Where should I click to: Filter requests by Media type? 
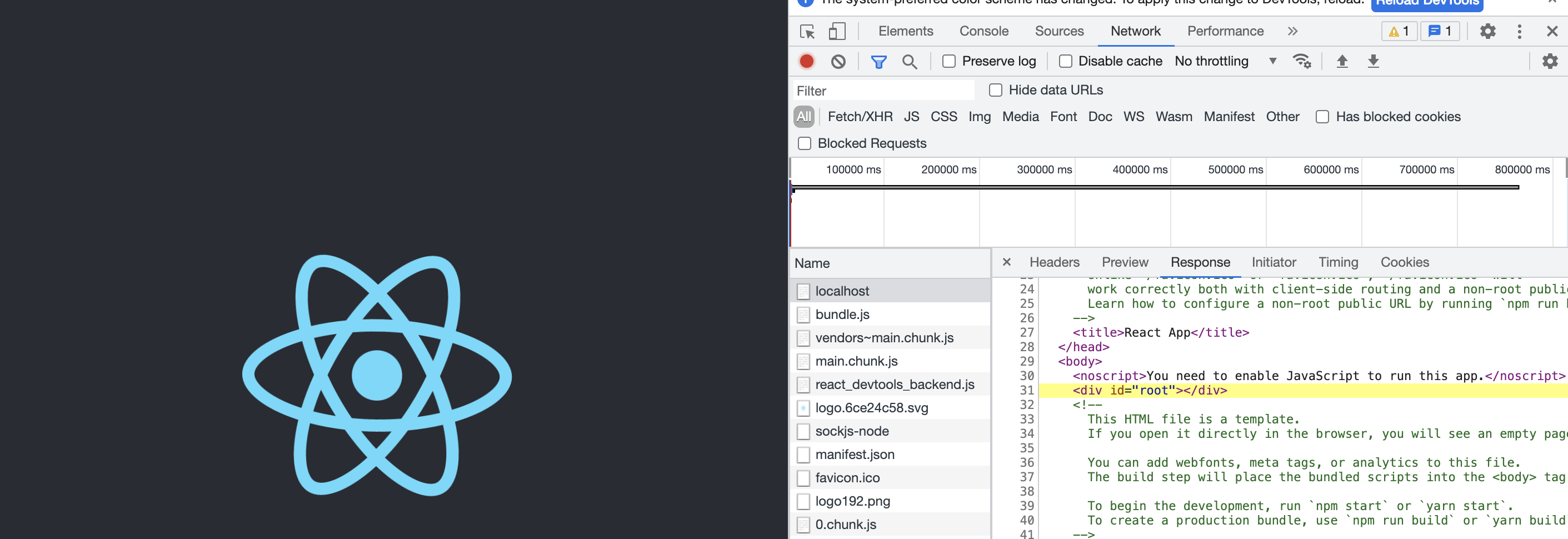pos(1020,117)
